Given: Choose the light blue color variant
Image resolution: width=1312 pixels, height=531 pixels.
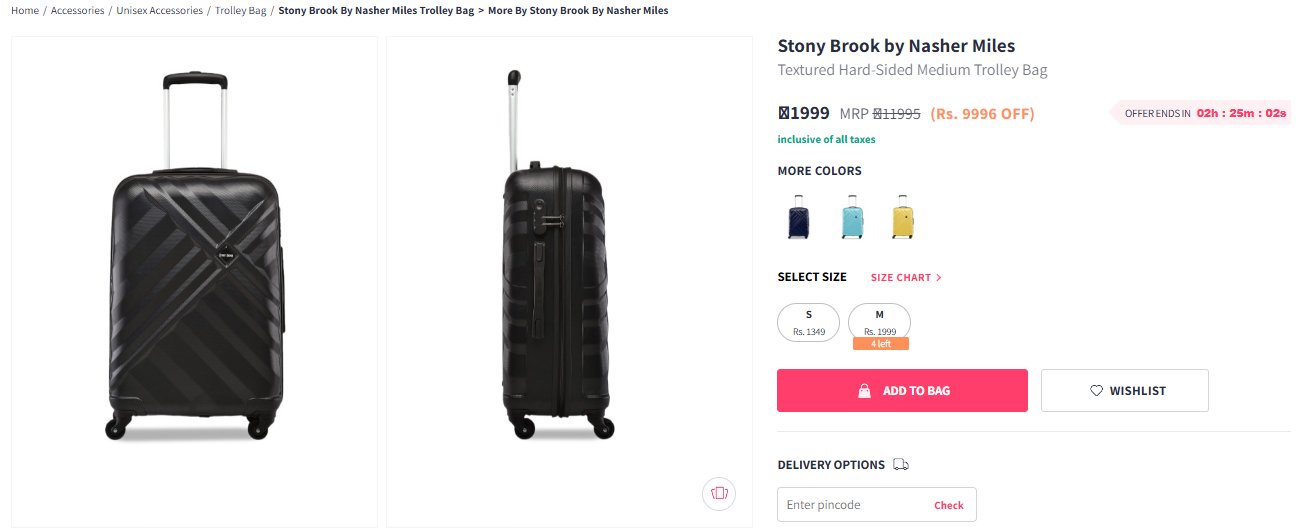Looking at the screenshot, I should point(851,217).
